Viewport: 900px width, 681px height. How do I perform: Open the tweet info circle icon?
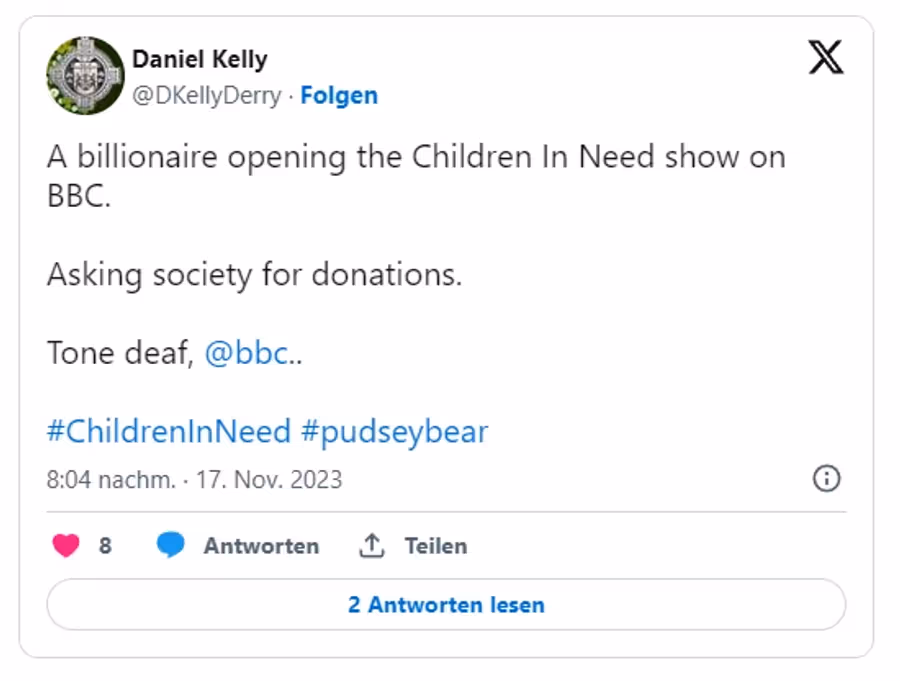point(827,478)
